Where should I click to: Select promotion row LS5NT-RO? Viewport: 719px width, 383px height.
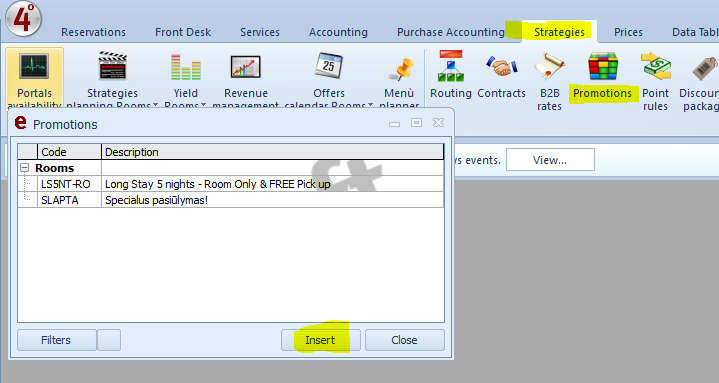tap(231, 184)
